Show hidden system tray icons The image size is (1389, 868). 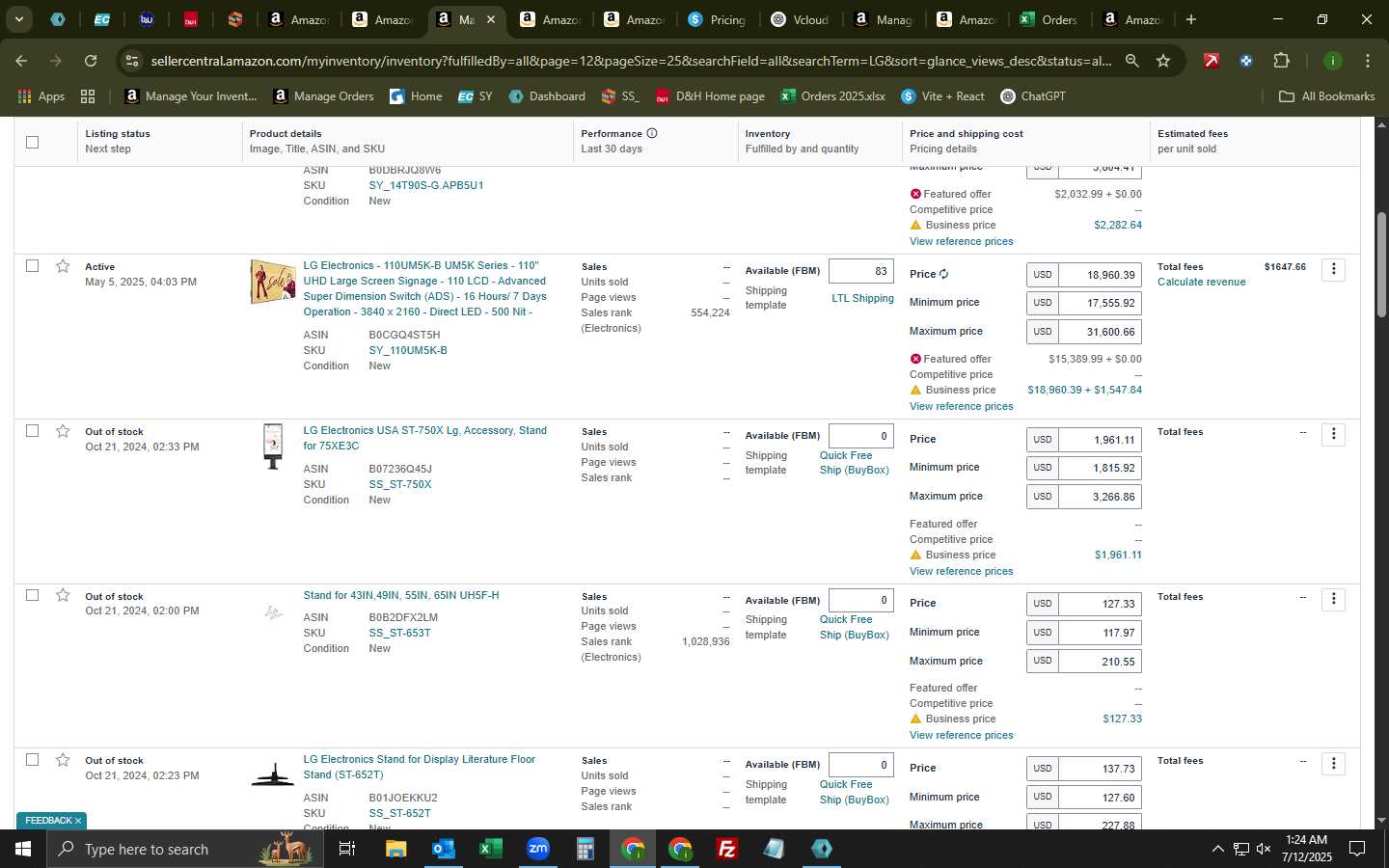point(1217,849)
